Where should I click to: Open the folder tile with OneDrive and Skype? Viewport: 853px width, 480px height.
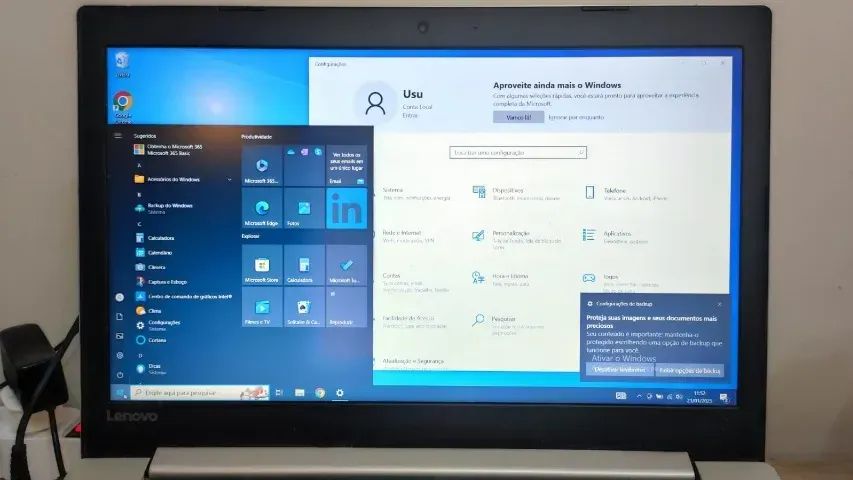click(304, 165)
